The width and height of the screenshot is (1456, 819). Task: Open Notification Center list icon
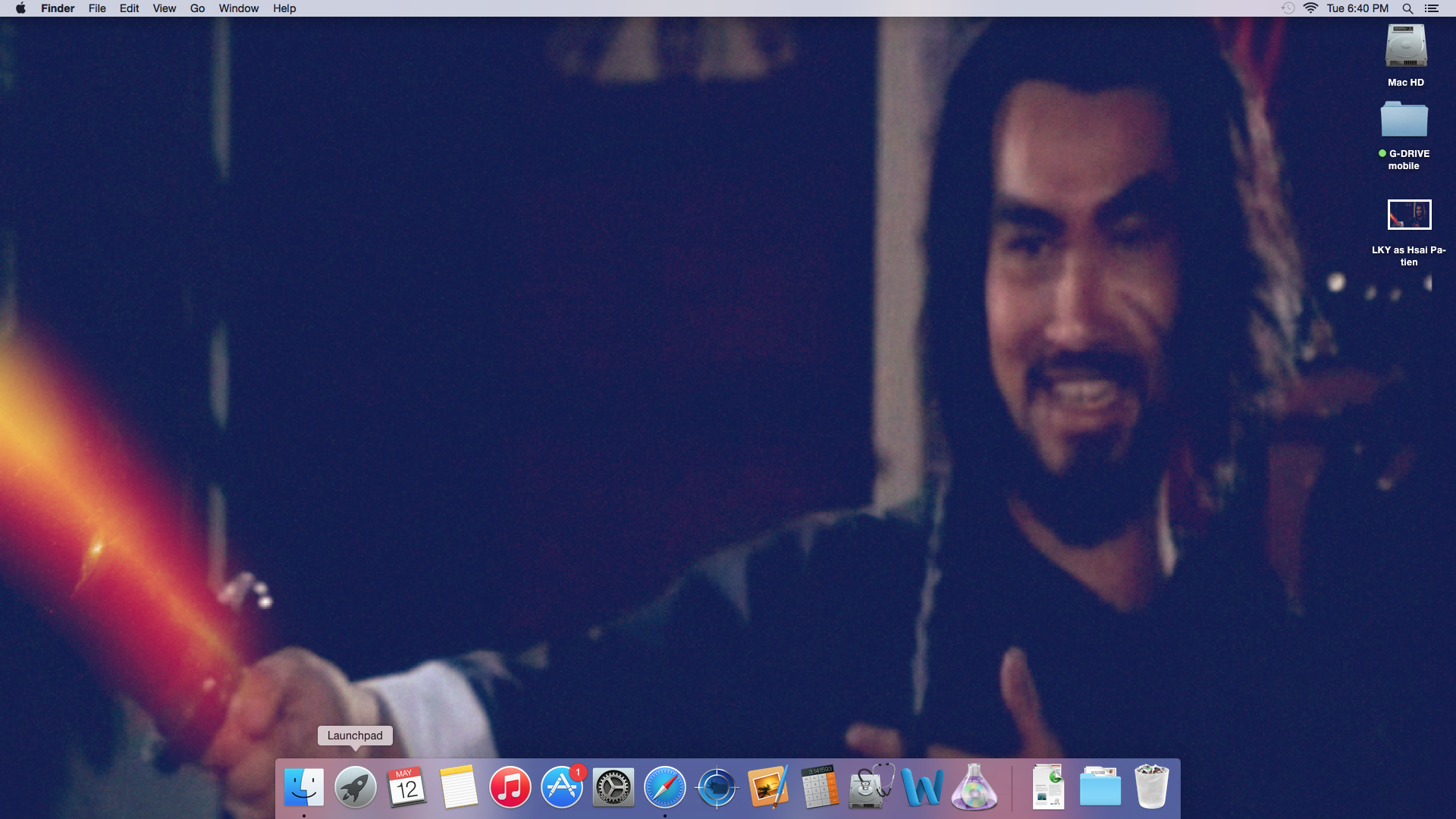[1432, 8]
